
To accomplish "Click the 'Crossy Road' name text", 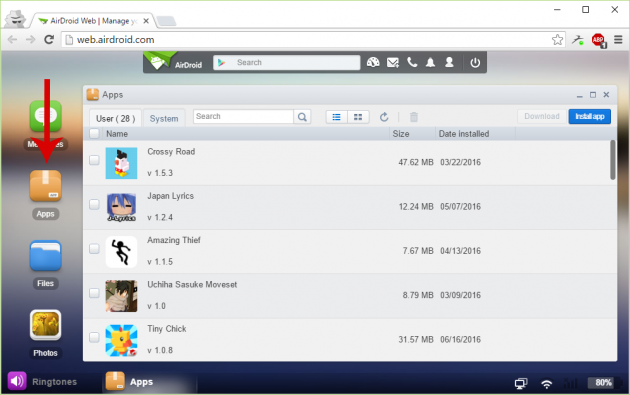I will pos(171,152).
